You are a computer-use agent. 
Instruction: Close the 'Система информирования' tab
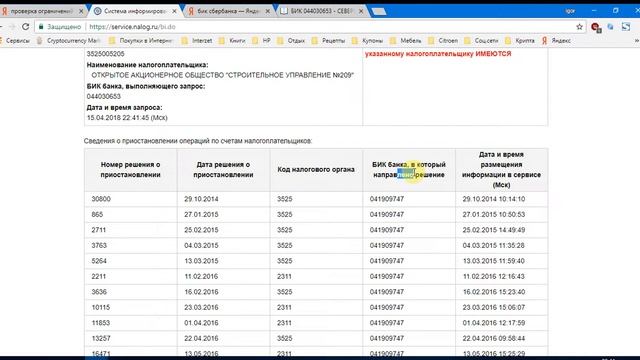174,11
